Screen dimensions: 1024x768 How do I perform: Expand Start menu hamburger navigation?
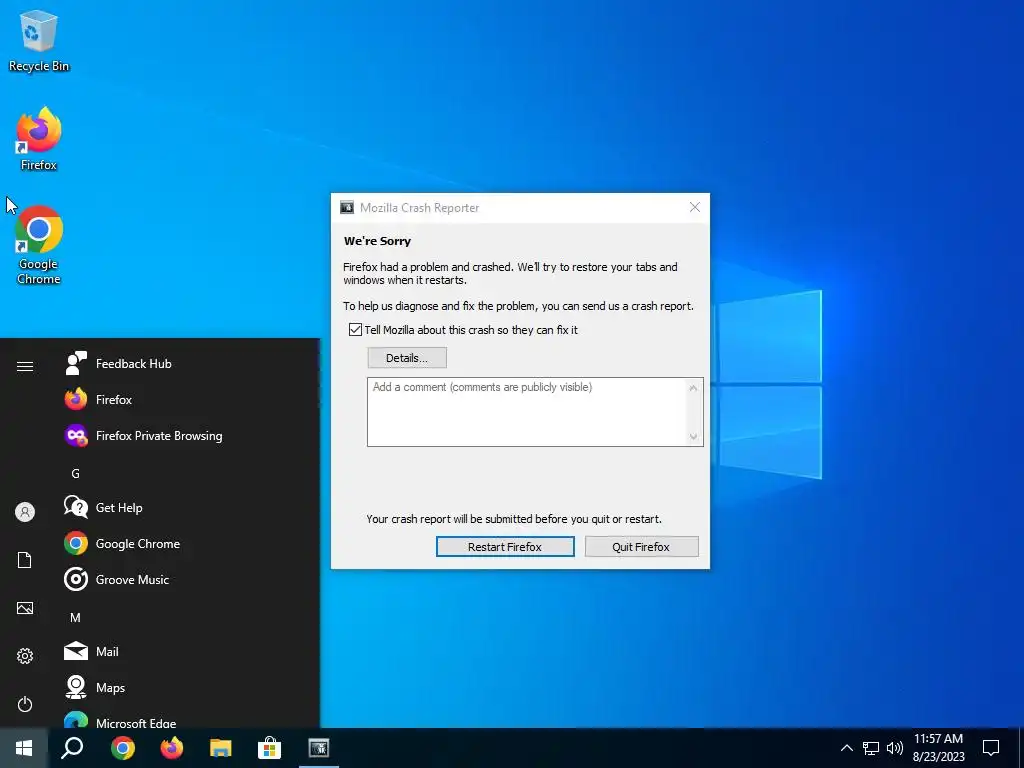(x=25, y=366)
